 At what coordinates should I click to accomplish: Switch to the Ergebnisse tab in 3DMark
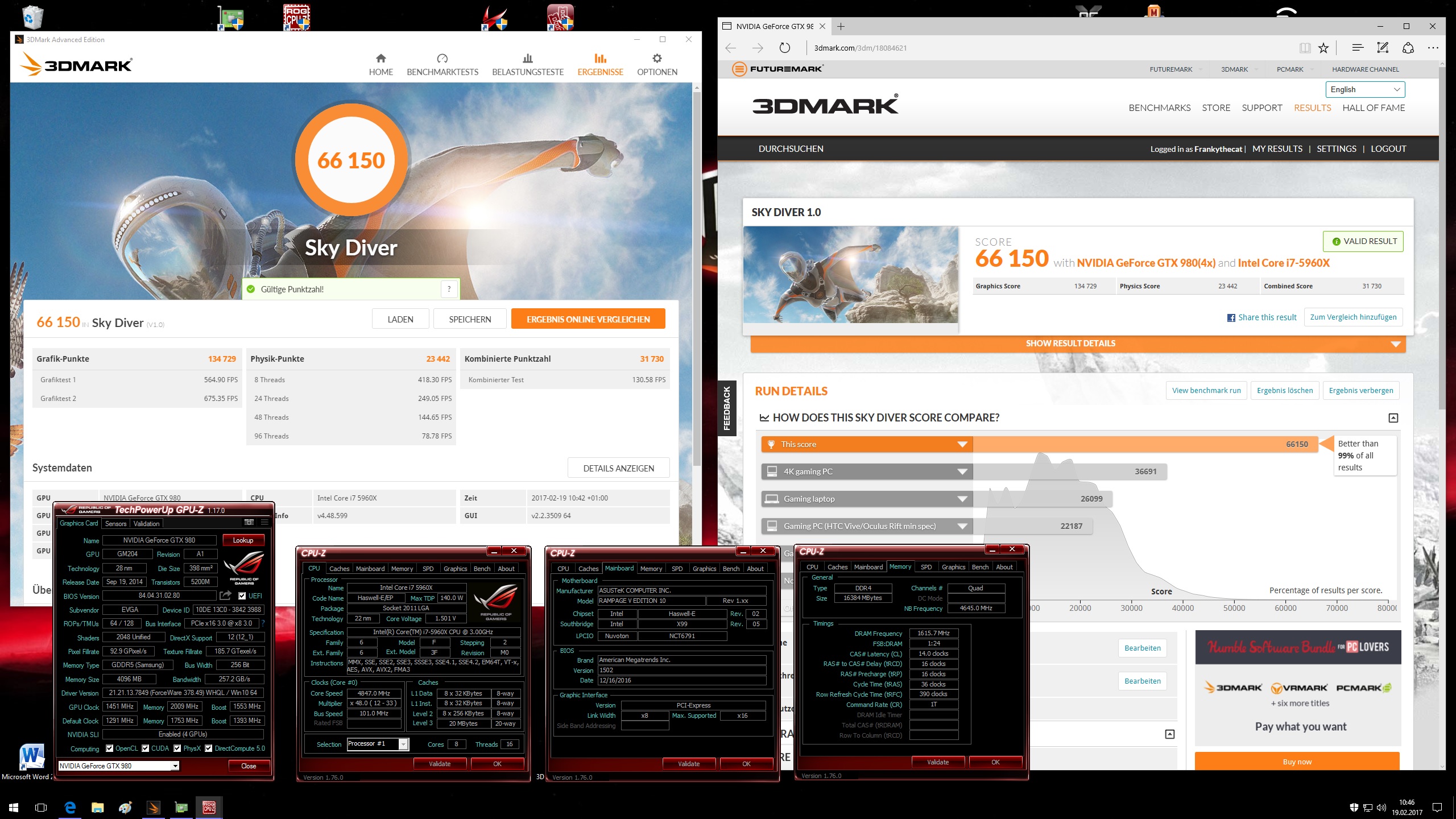tap(600, 64)
